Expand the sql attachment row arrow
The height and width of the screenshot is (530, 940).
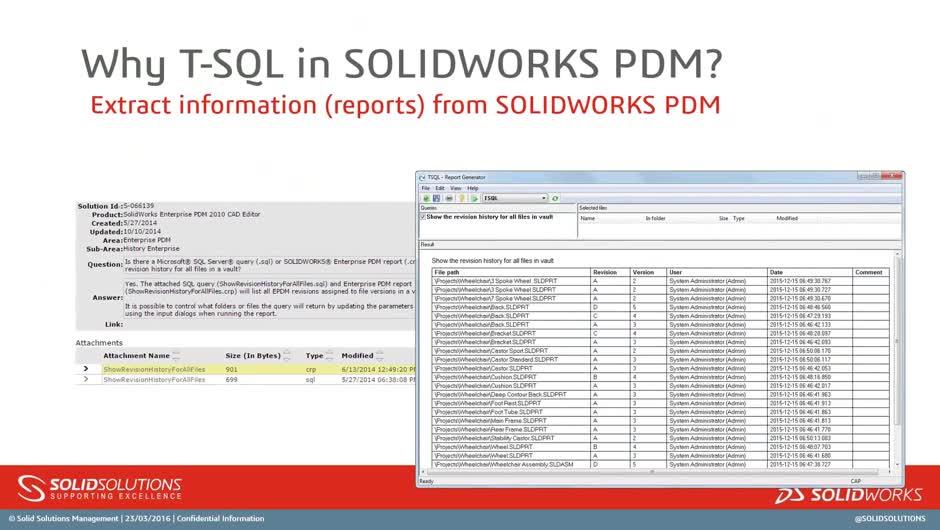pyautogui.click(x=86, y=380)
